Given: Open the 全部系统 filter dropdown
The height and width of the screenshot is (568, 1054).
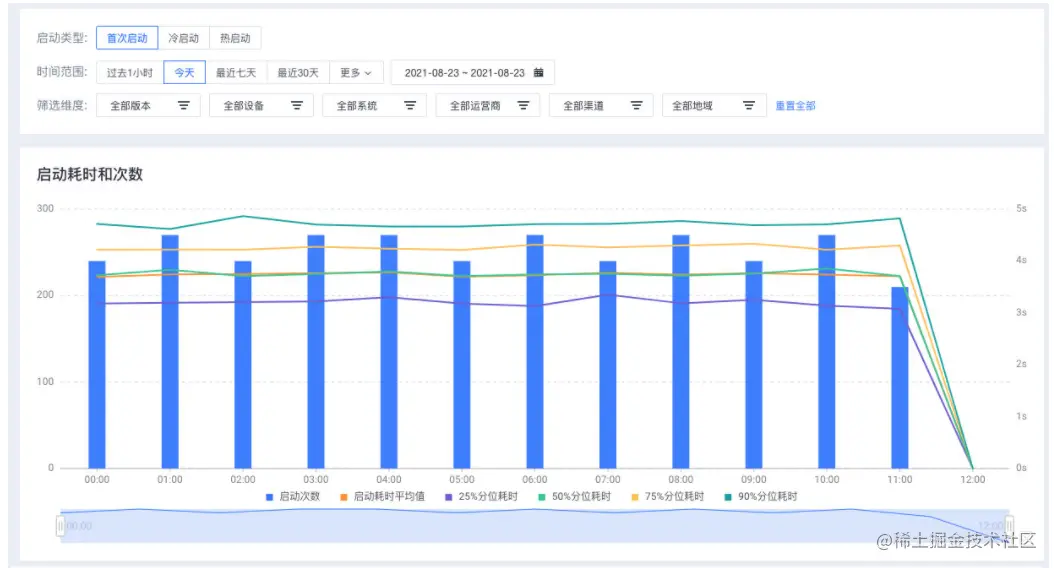Looking at the screenshot, I should tap(374, 106).
